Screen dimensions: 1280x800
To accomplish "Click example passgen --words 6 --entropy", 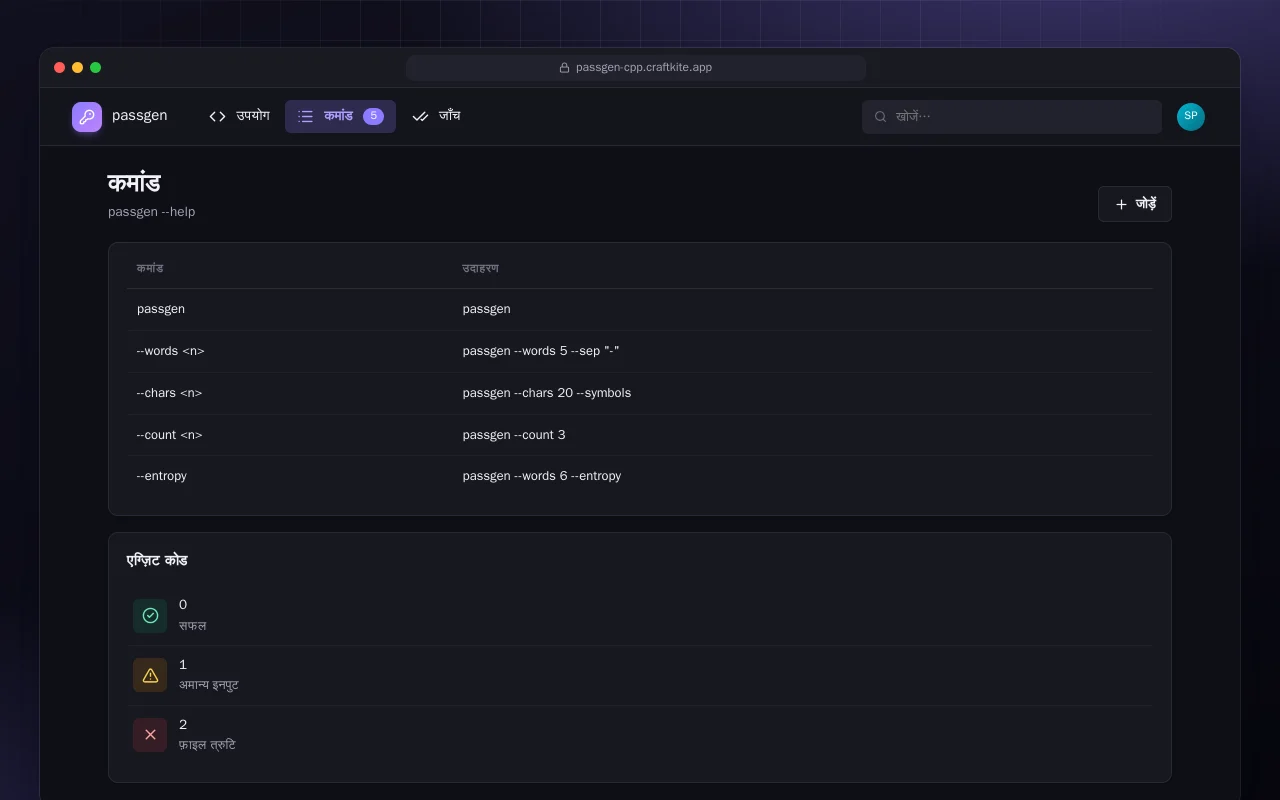I will tap(542, 476).
